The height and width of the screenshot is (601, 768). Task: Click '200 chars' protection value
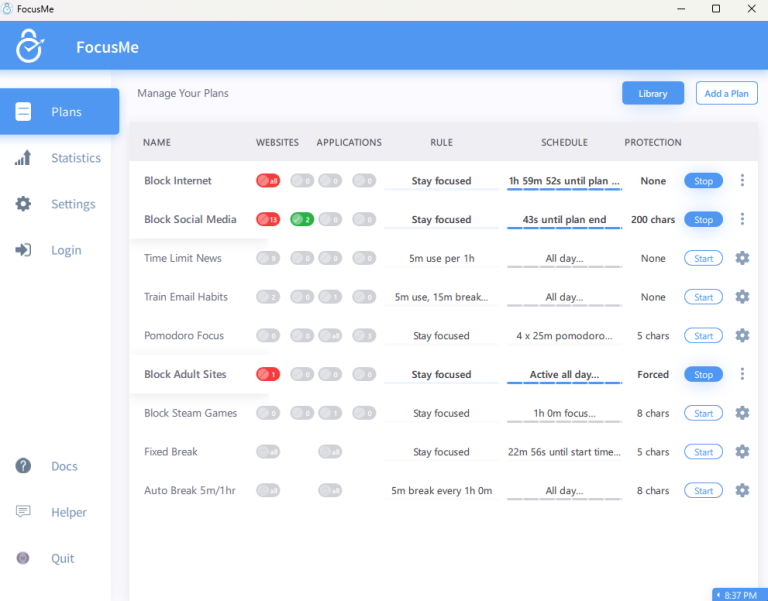(653, 219)
